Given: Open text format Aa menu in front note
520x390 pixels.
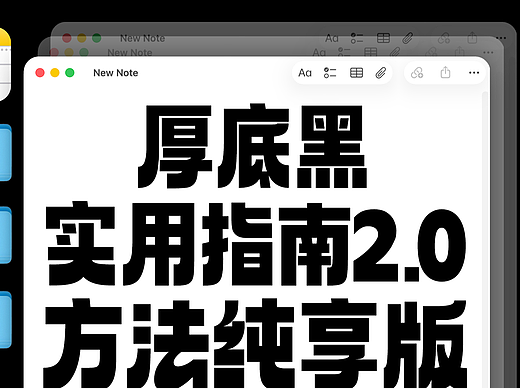Looking at the screenshot, I should (x=305, y=73).
